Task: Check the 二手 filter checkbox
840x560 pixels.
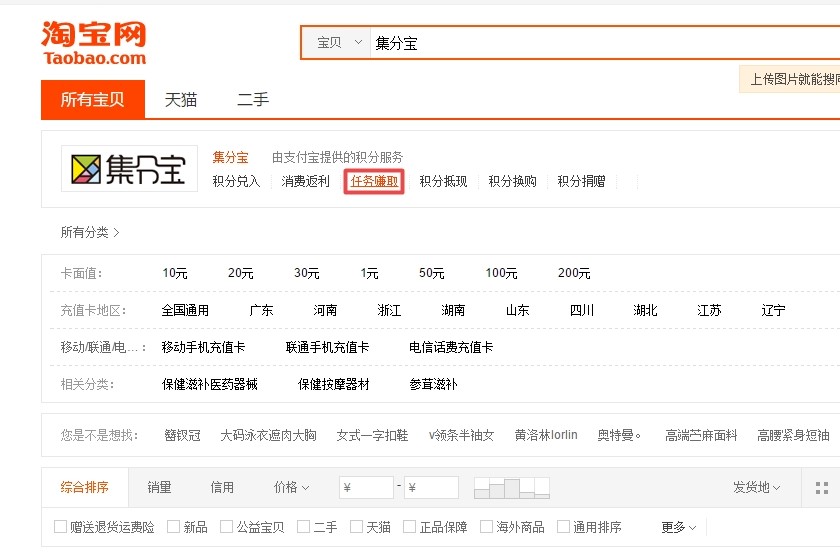Action: click(x=303, y=527)
